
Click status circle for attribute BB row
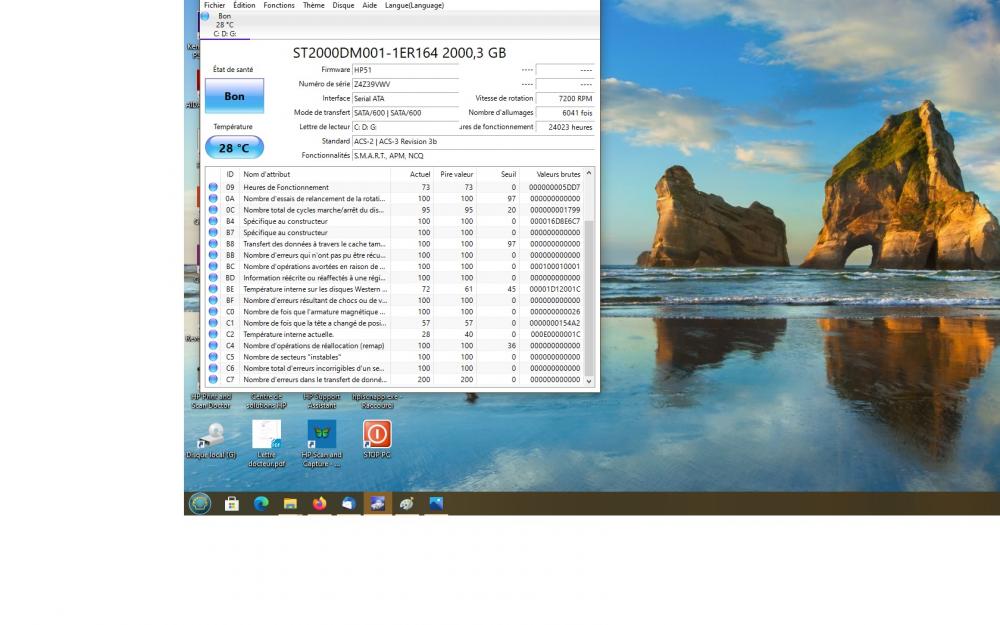(x=213, y=255)
